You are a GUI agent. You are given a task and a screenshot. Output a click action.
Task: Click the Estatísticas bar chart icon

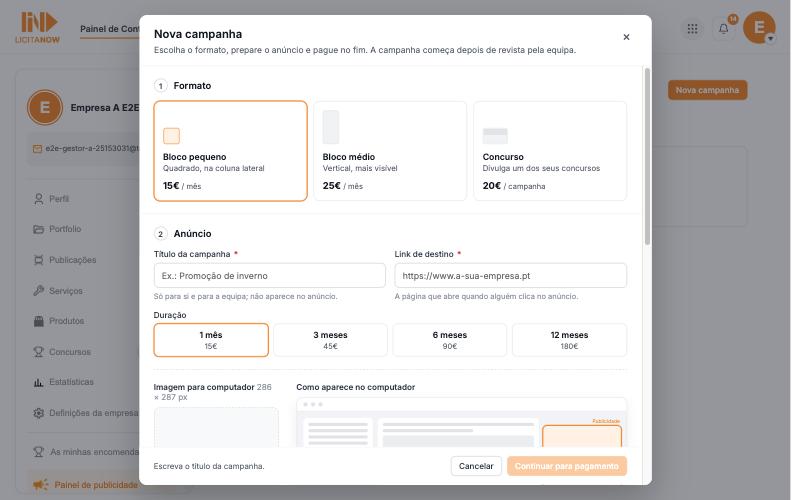(38, 382)
